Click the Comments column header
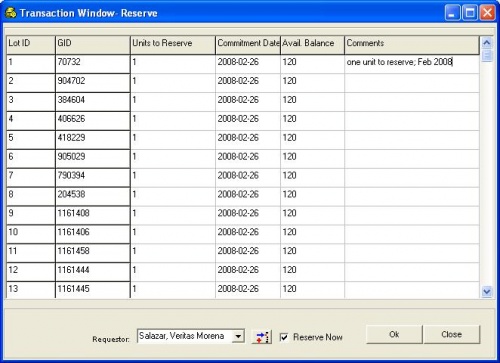The image size is (500, 363). (x=412, y=45)
